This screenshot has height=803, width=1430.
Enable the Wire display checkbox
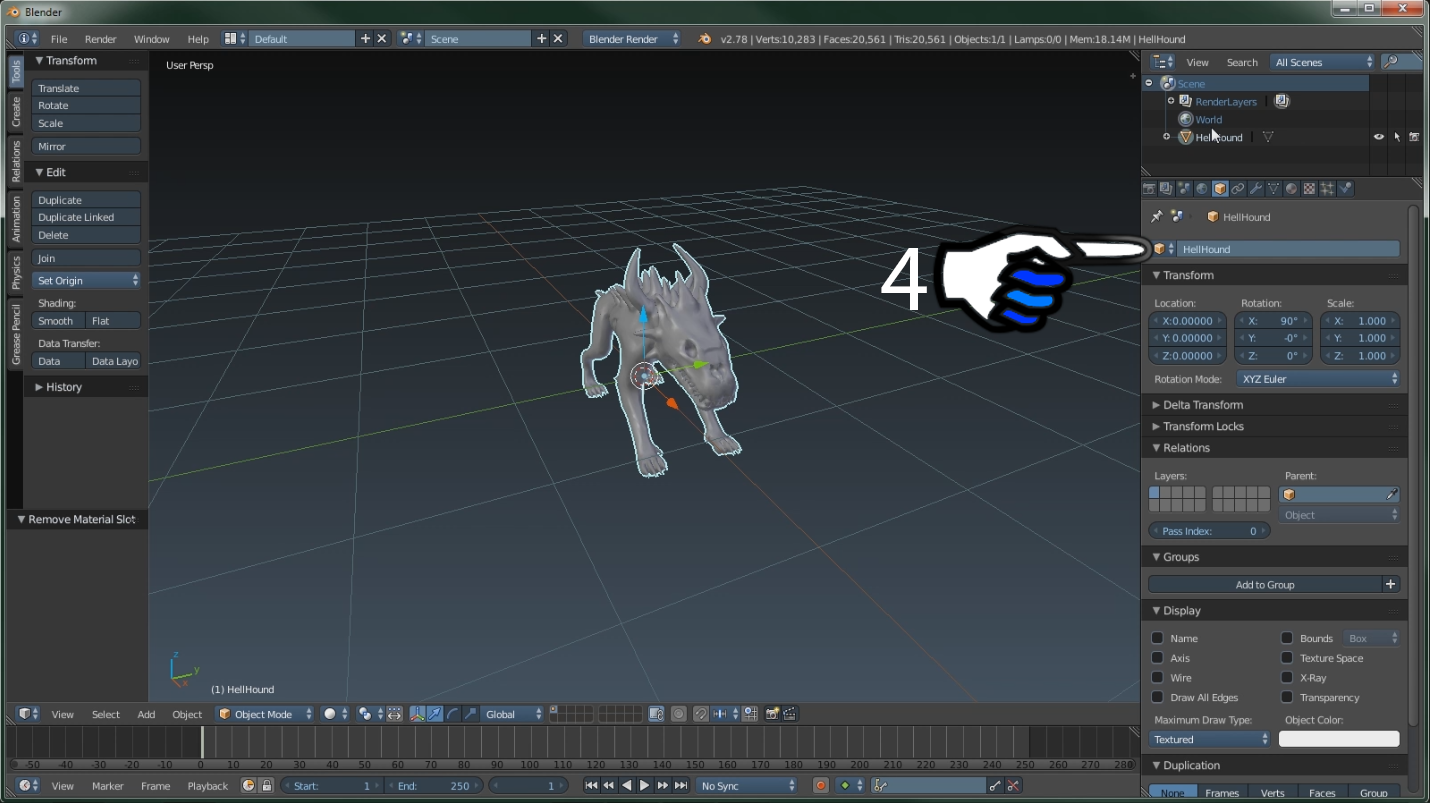[x=1157, y=678]
